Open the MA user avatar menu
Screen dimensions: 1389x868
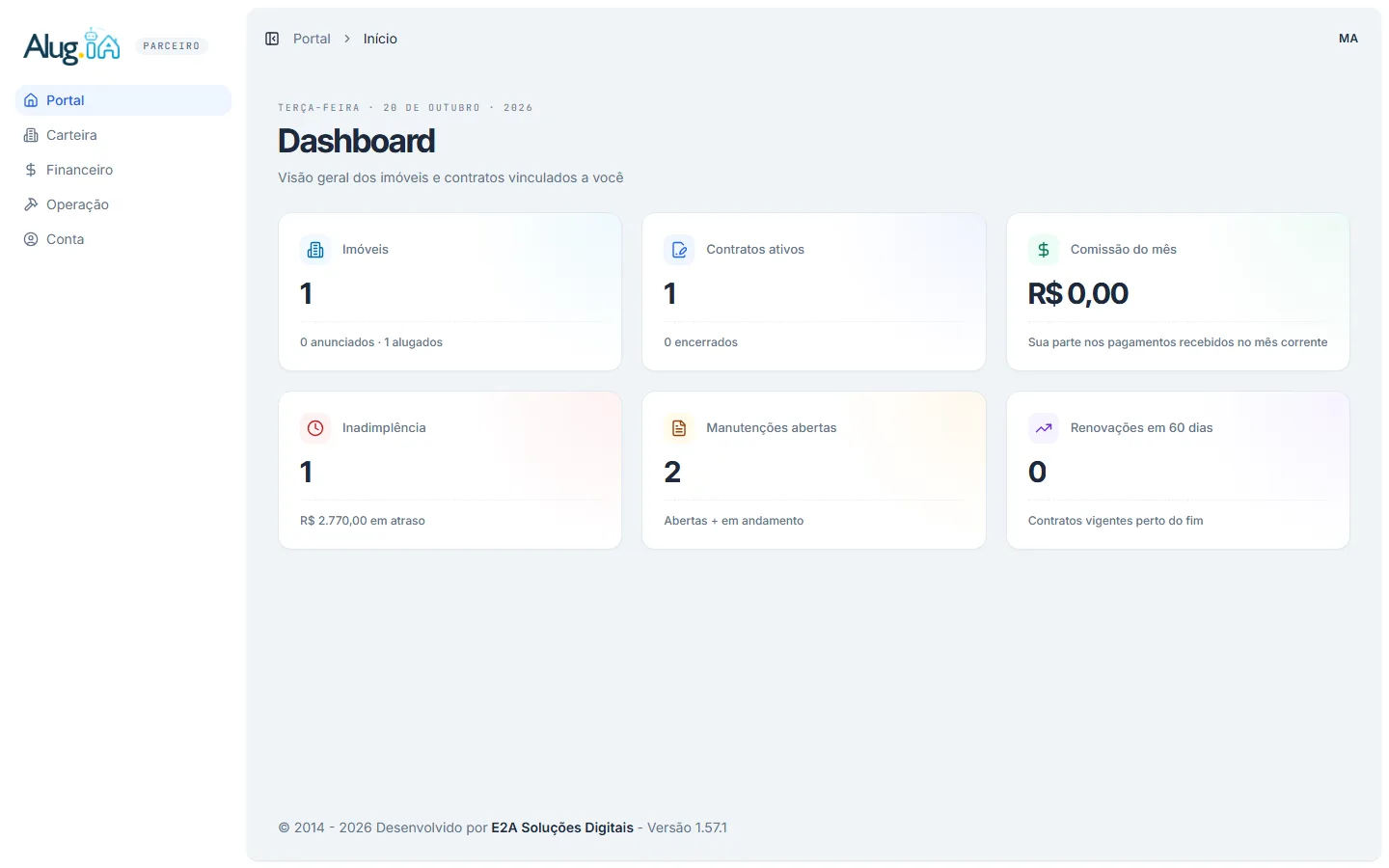[x=1348, y=39]
